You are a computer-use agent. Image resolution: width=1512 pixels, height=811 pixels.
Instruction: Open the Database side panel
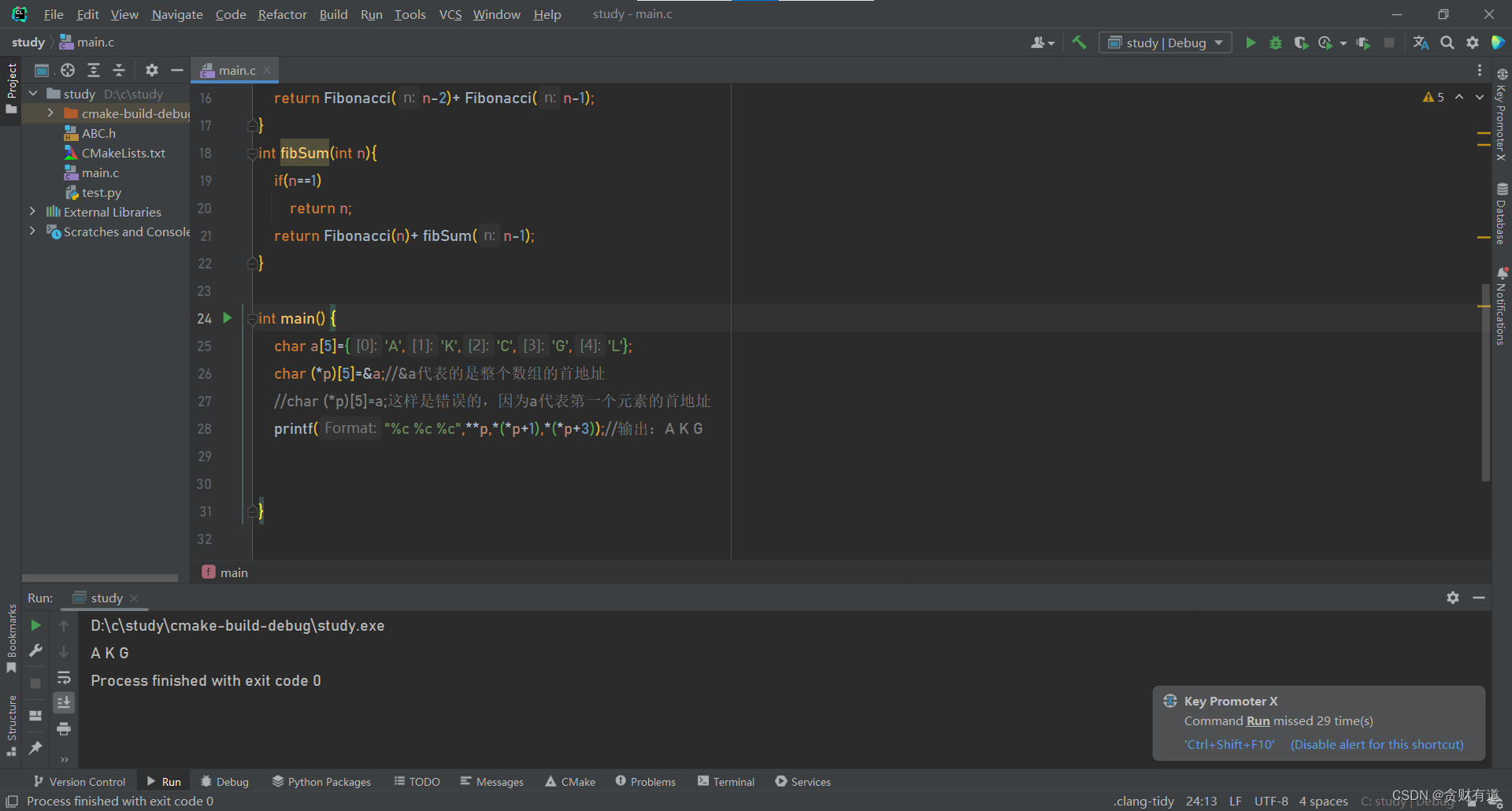(1502, 213)
